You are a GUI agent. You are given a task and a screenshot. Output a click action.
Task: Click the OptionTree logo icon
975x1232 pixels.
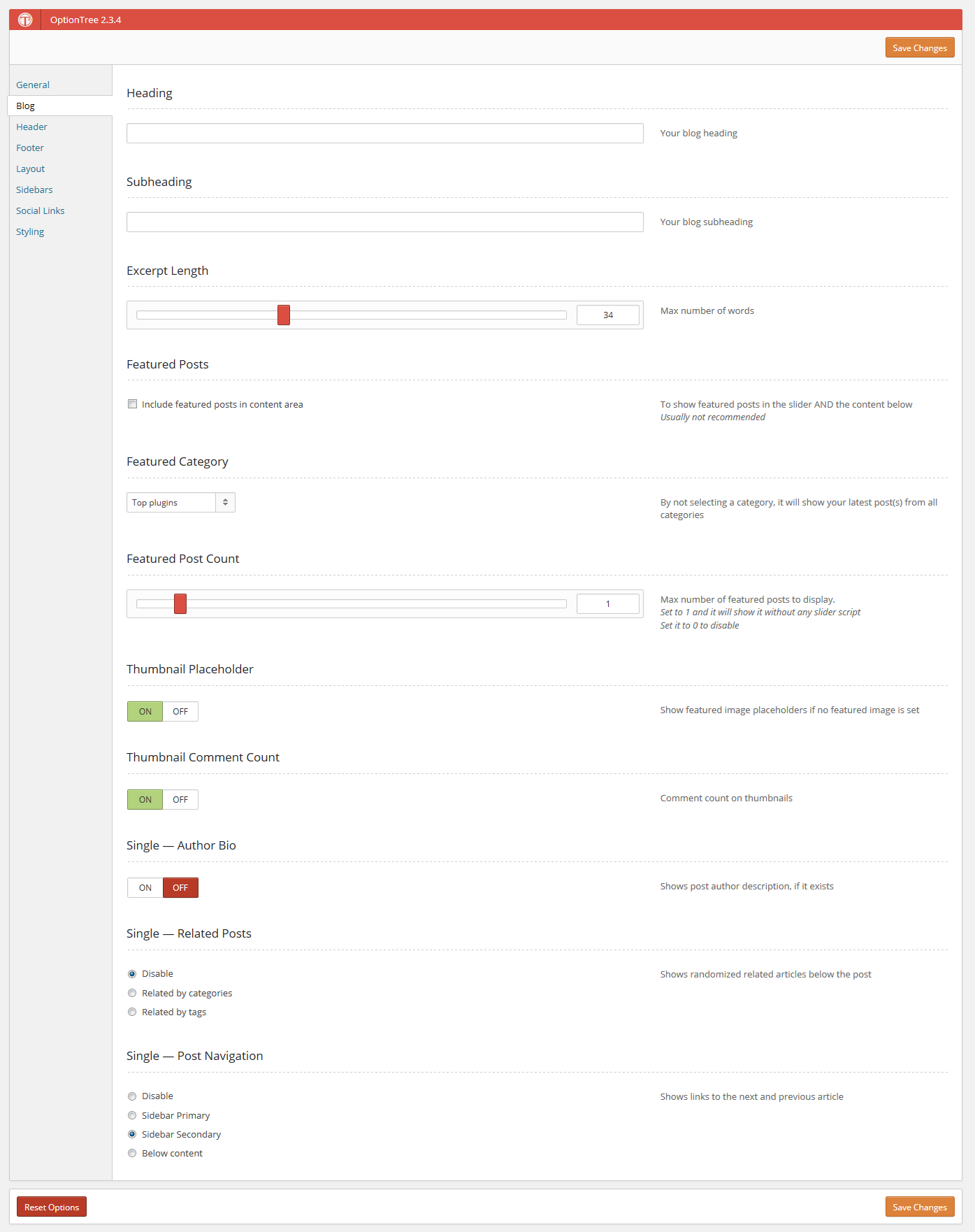pos(25,20)
